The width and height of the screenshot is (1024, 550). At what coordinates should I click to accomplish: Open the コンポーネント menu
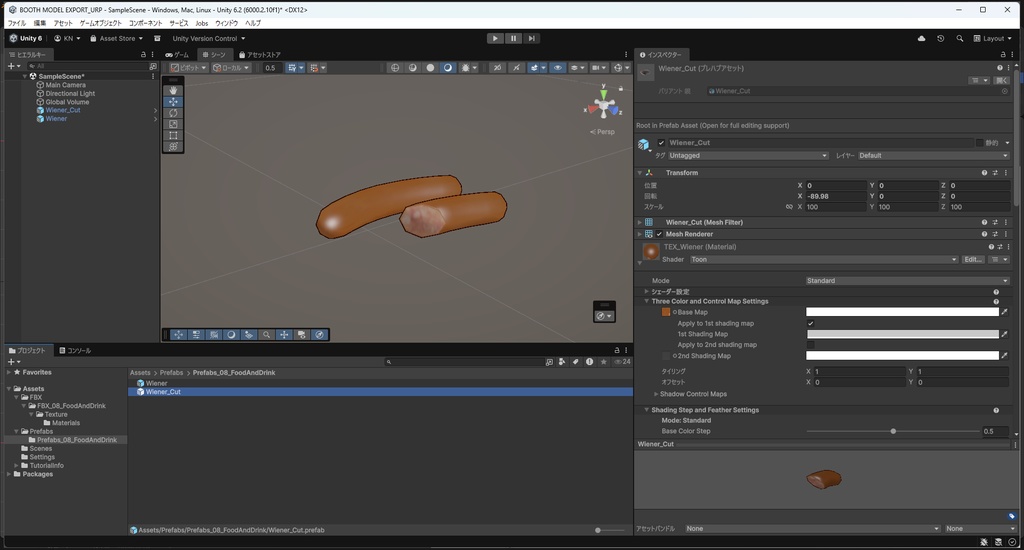coord(145,23)
